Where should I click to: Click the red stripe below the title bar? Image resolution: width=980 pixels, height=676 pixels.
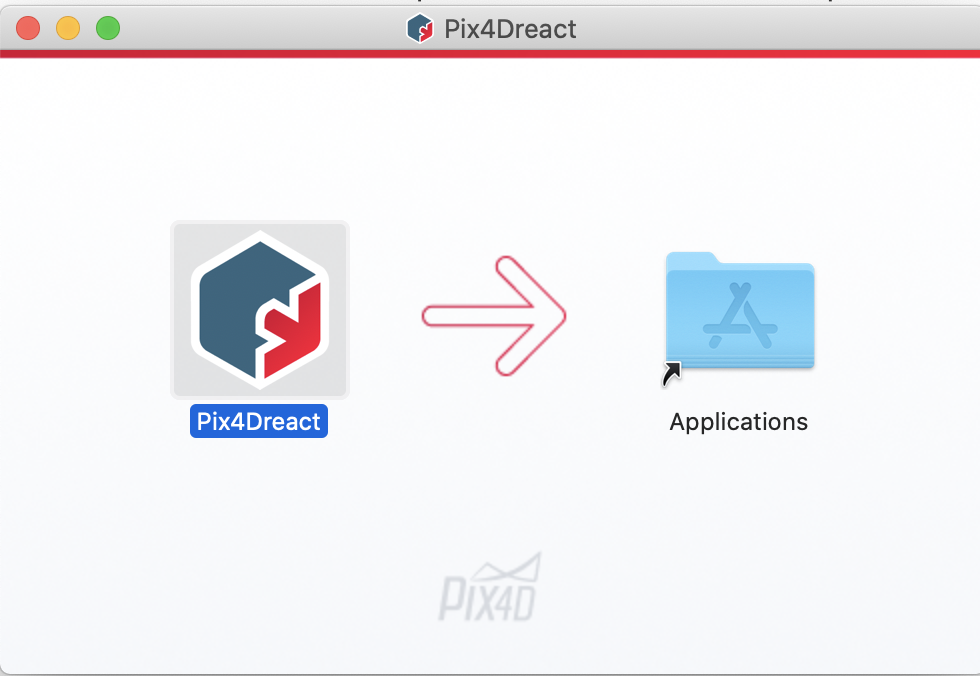(490, 53)
